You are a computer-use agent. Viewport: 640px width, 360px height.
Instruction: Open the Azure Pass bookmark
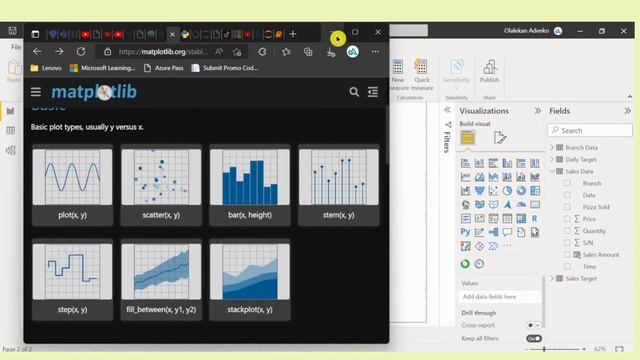click(164, 68)
